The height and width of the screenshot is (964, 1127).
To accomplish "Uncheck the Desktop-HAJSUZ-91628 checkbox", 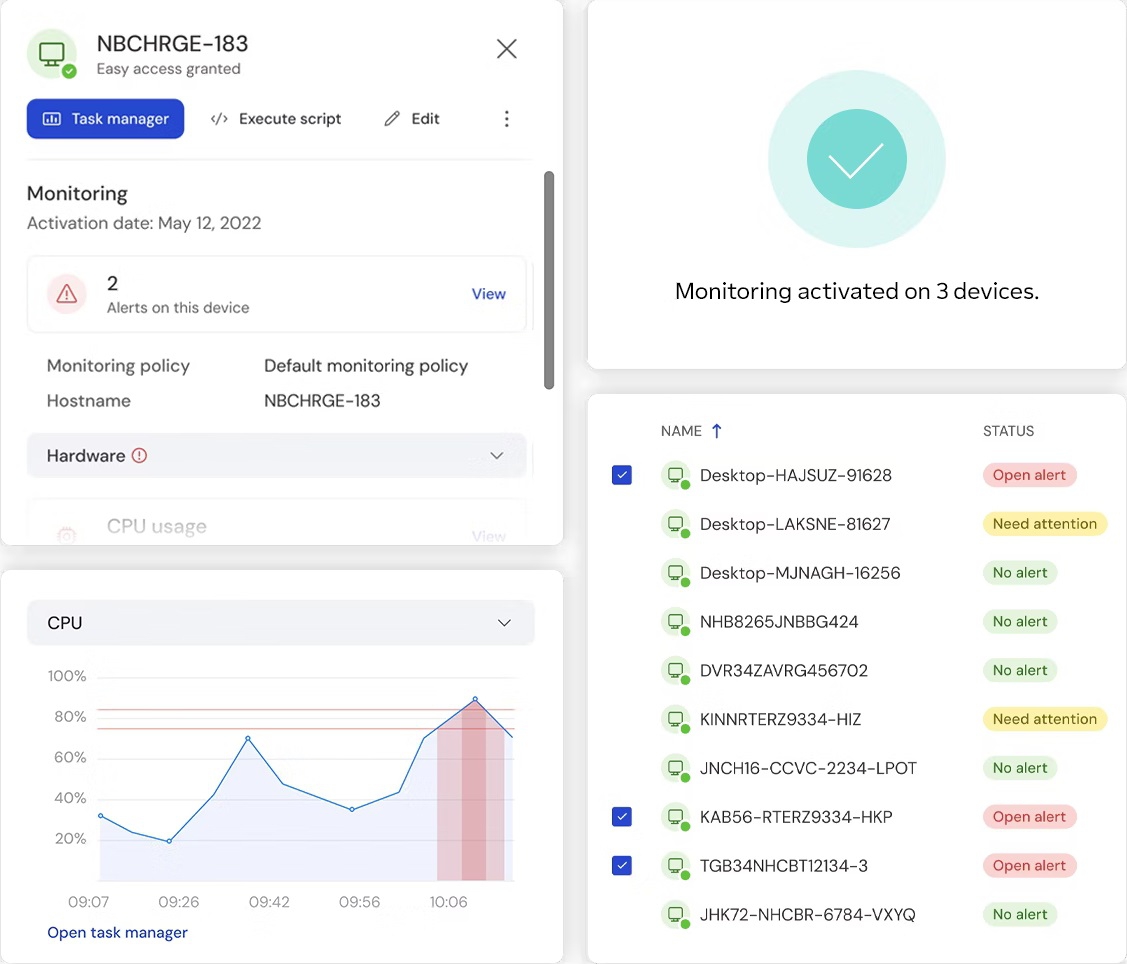I will click(x=622, y=475).
